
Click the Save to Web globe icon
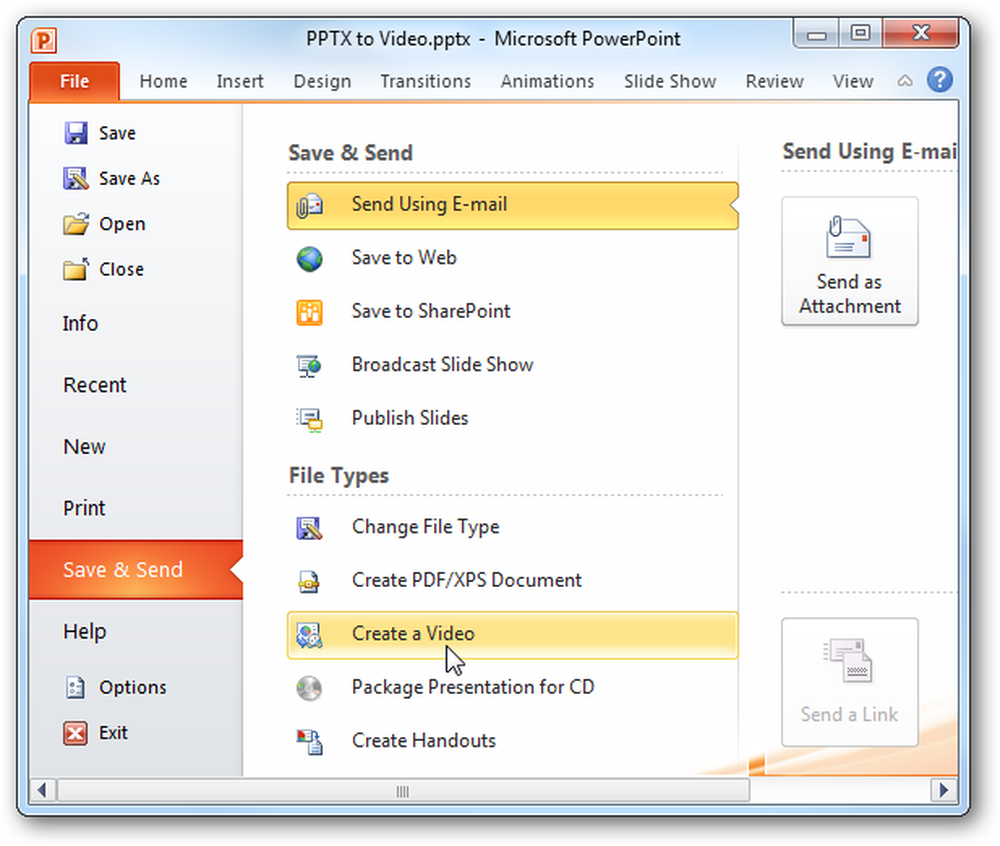(x=309, y=259)
